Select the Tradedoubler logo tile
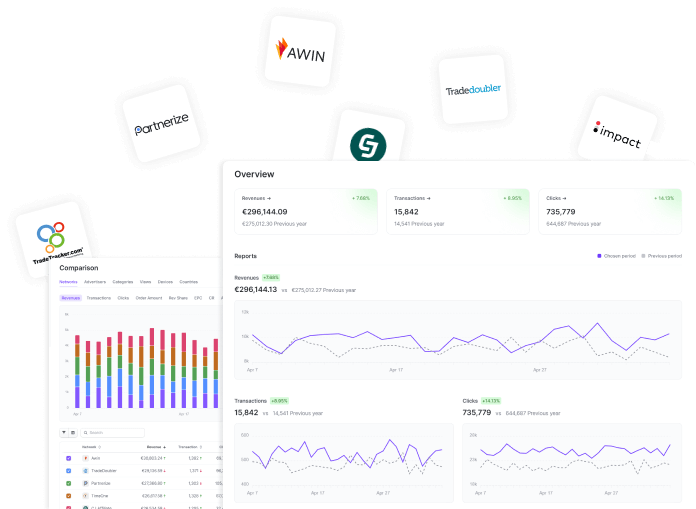696x509 pixels. [x=473, y=89]
